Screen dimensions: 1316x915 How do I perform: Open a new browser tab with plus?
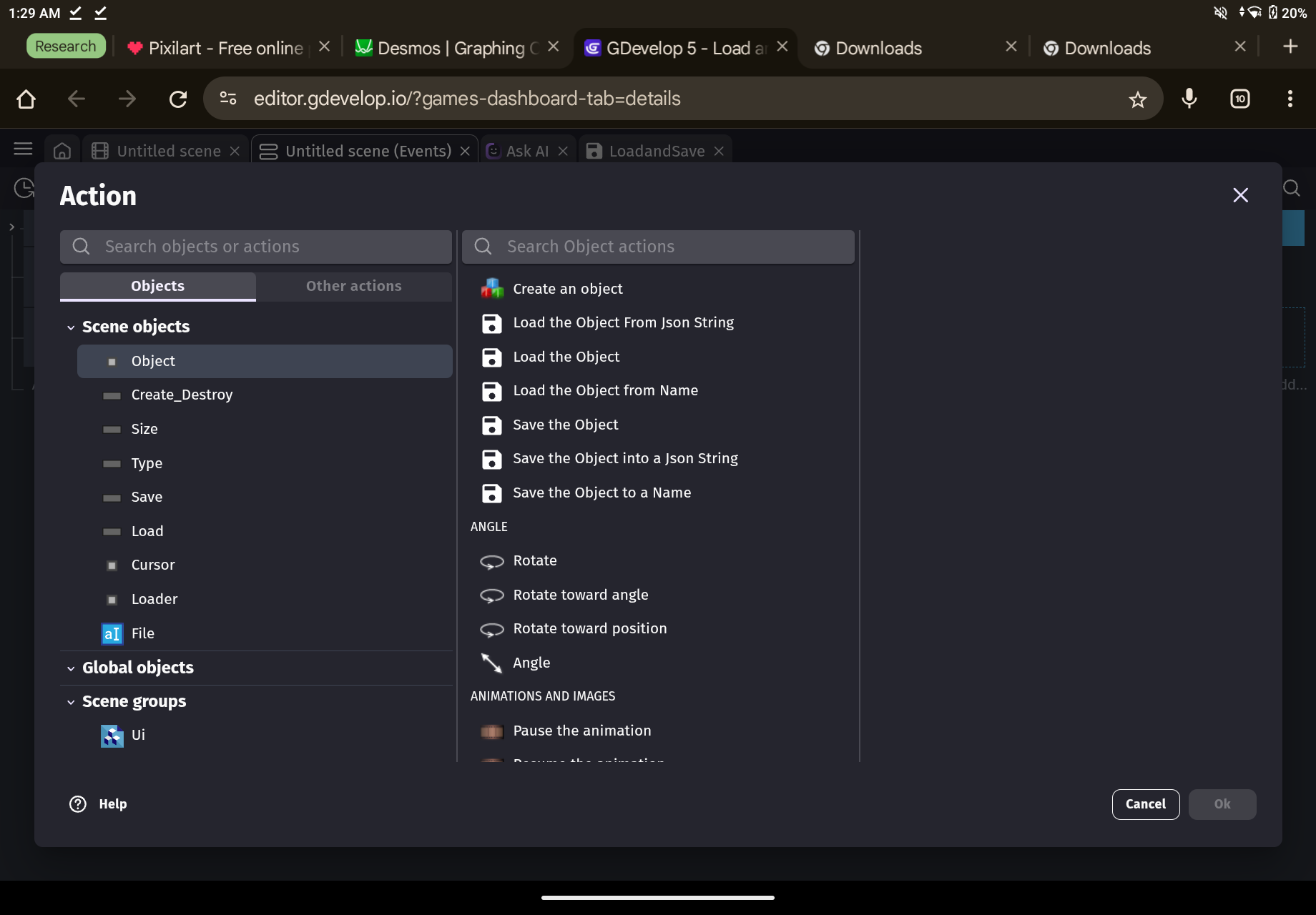click(x=1291, y=46)
